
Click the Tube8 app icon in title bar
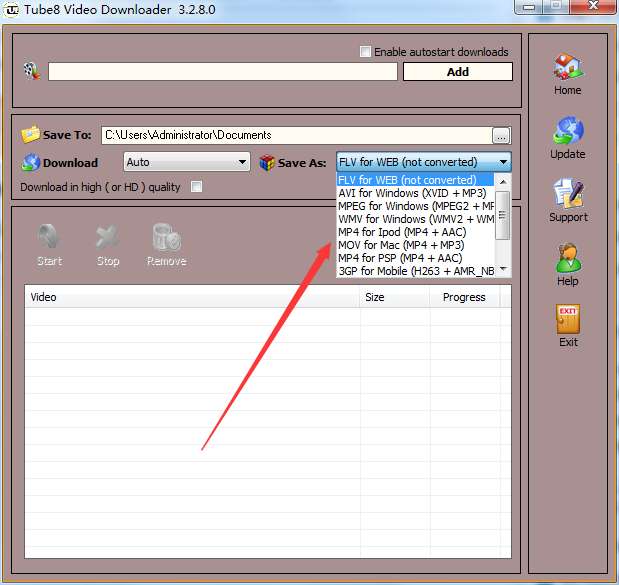[12, 9]
